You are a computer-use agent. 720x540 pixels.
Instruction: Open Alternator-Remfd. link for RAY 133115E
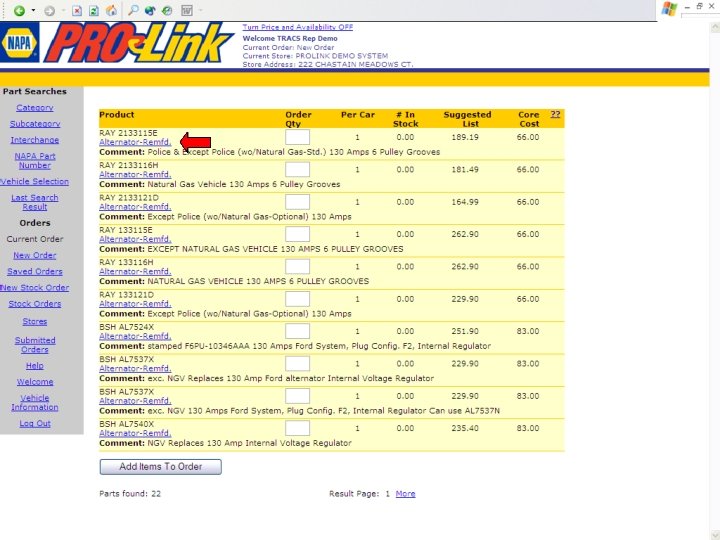click(135, 239)
